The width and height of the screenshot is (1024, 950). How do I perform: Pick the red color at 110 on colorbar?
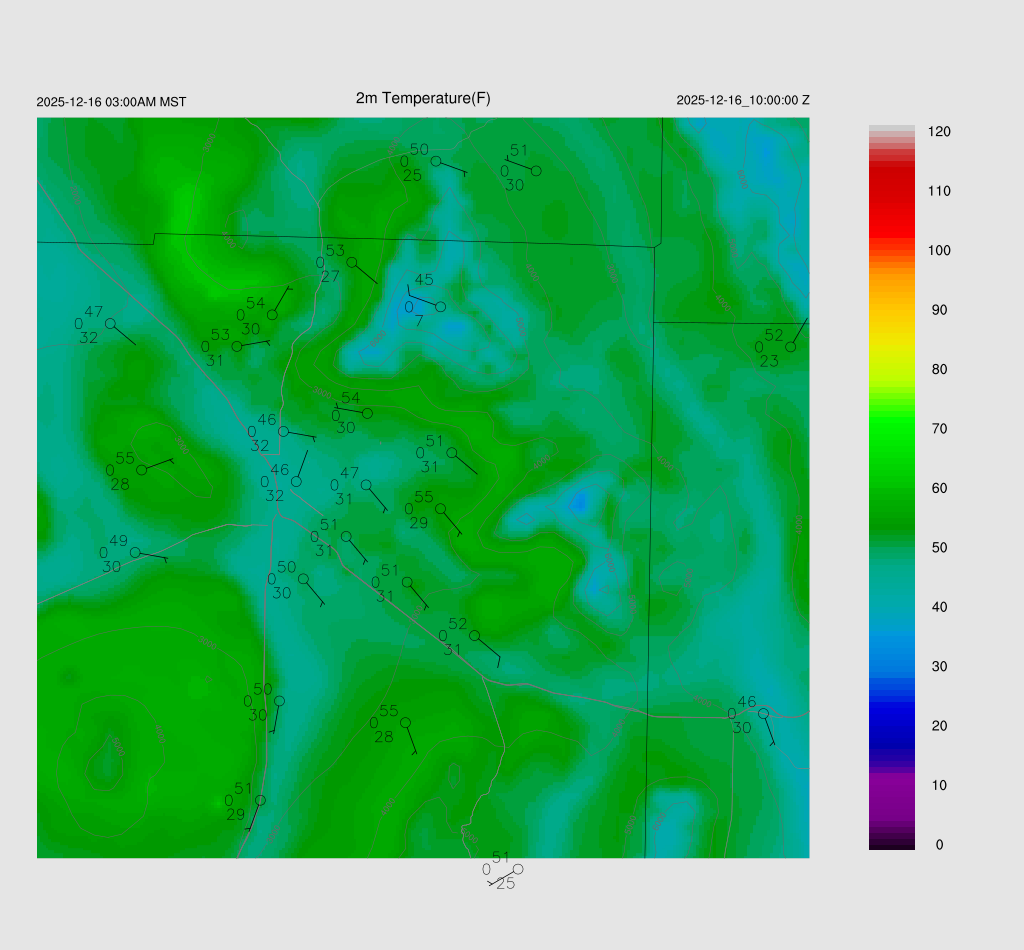[892, 191]
